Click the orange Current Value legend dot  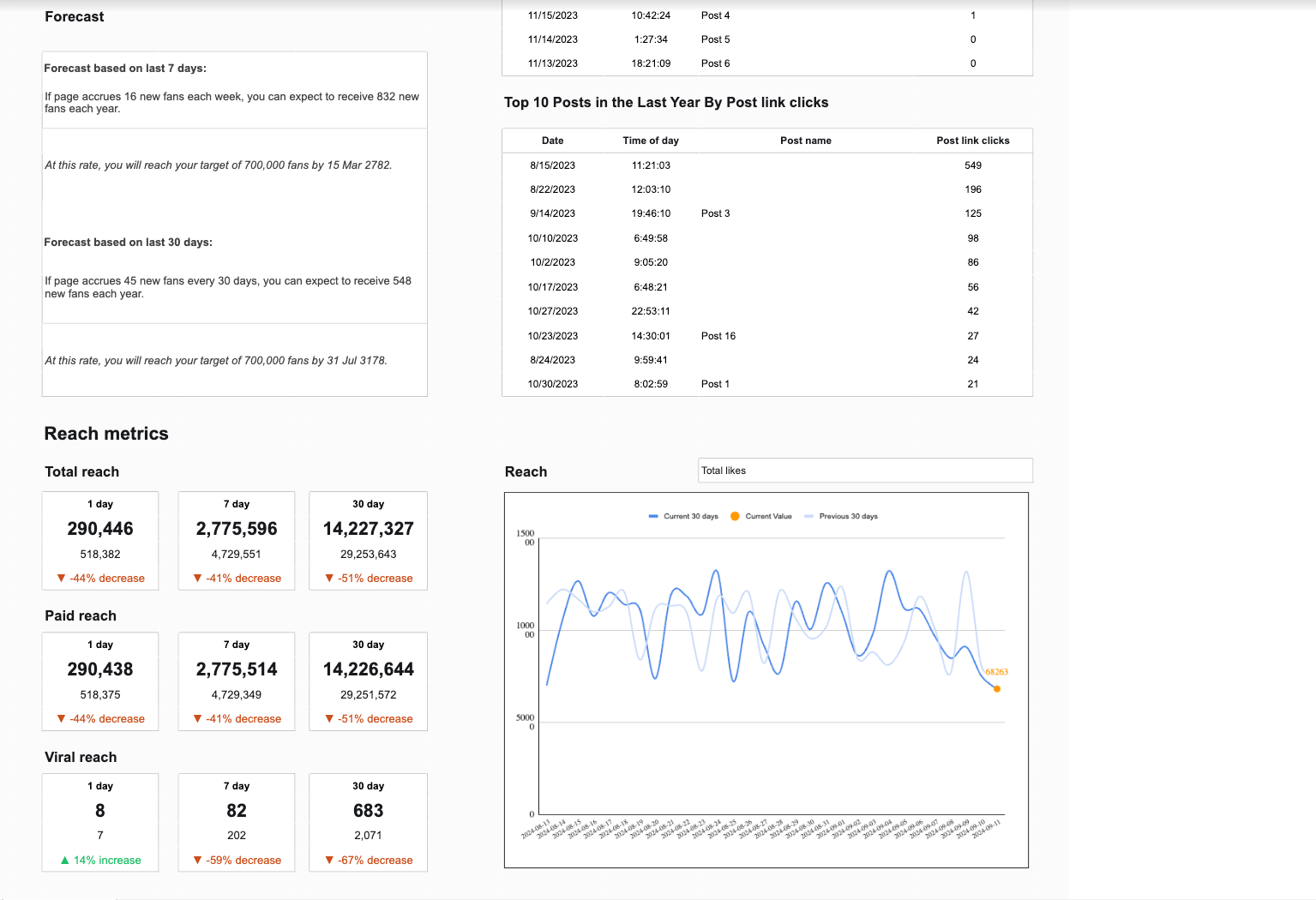pyautogui.click(x=735, y=516)
